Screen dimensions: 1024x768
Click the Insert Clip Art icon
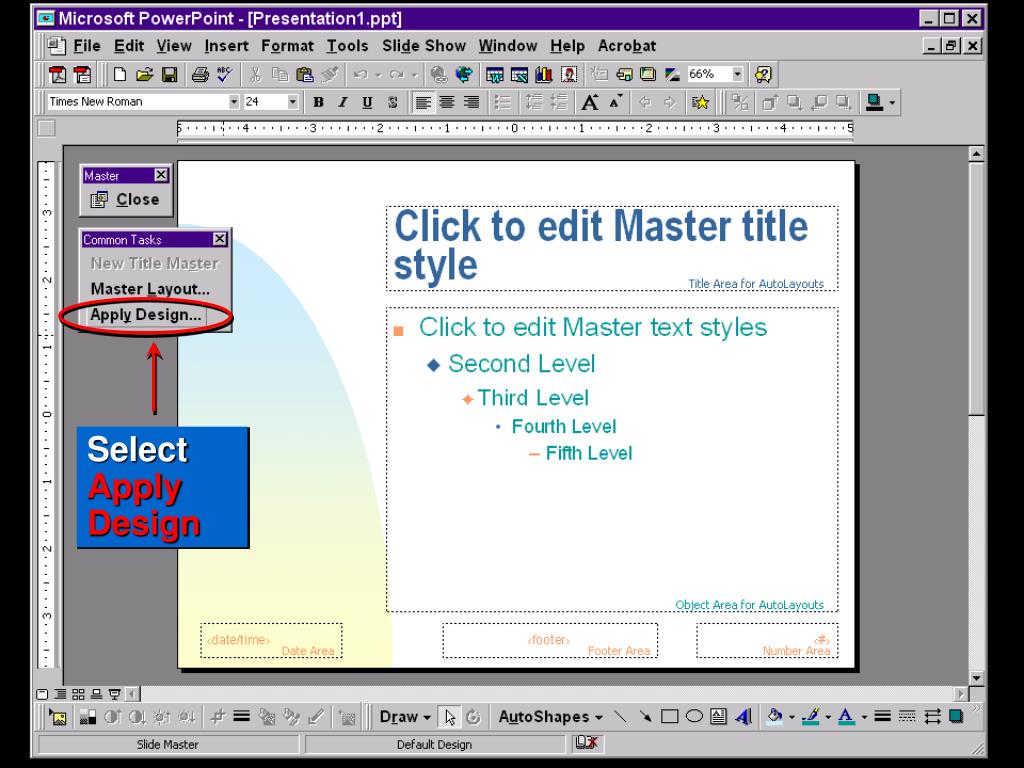(x=569, y=74)
